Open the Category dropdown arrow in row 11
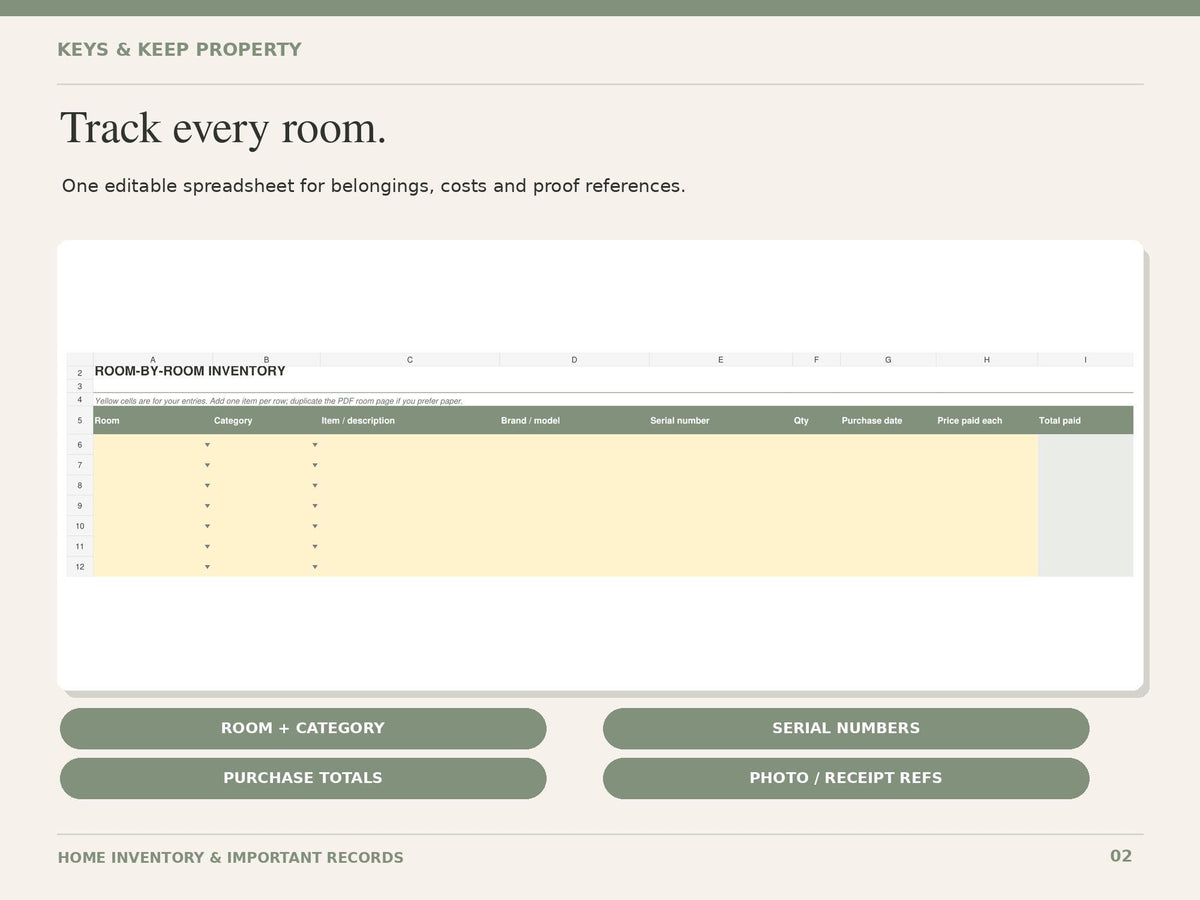The width and height of the screenshot is (1200, 900). pyautogui.click(x=314, y=547)
